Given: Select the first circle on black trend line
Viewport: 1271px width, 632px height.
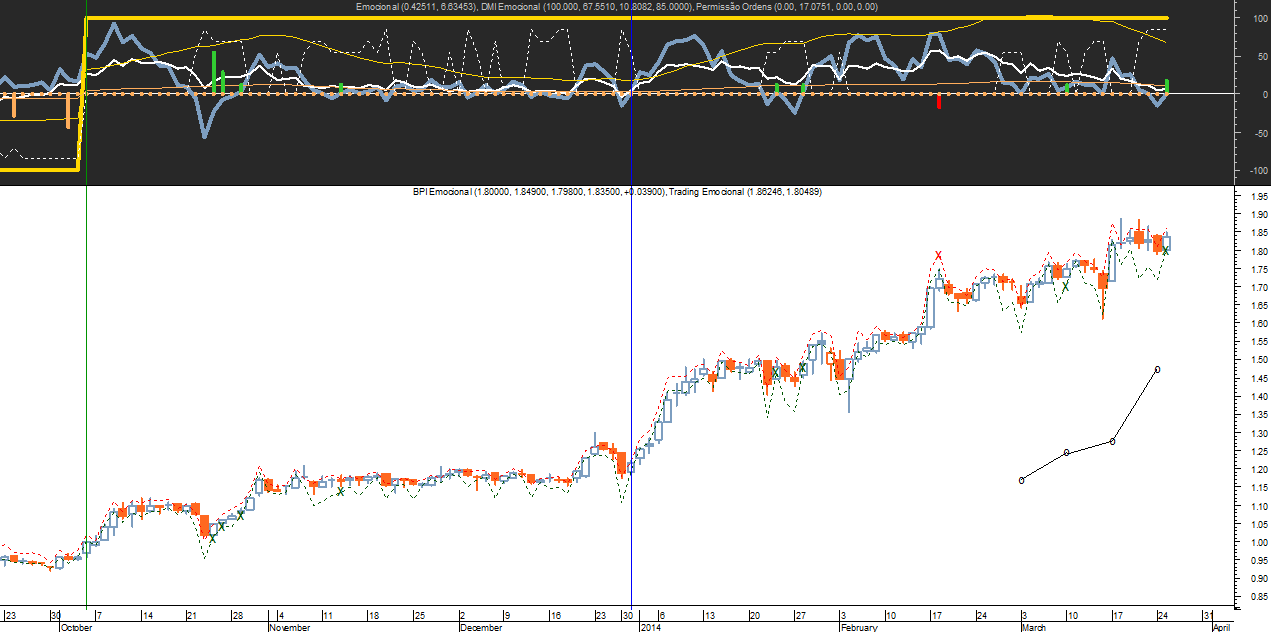Looking at the screenshot, I should tap(1021, 480).
